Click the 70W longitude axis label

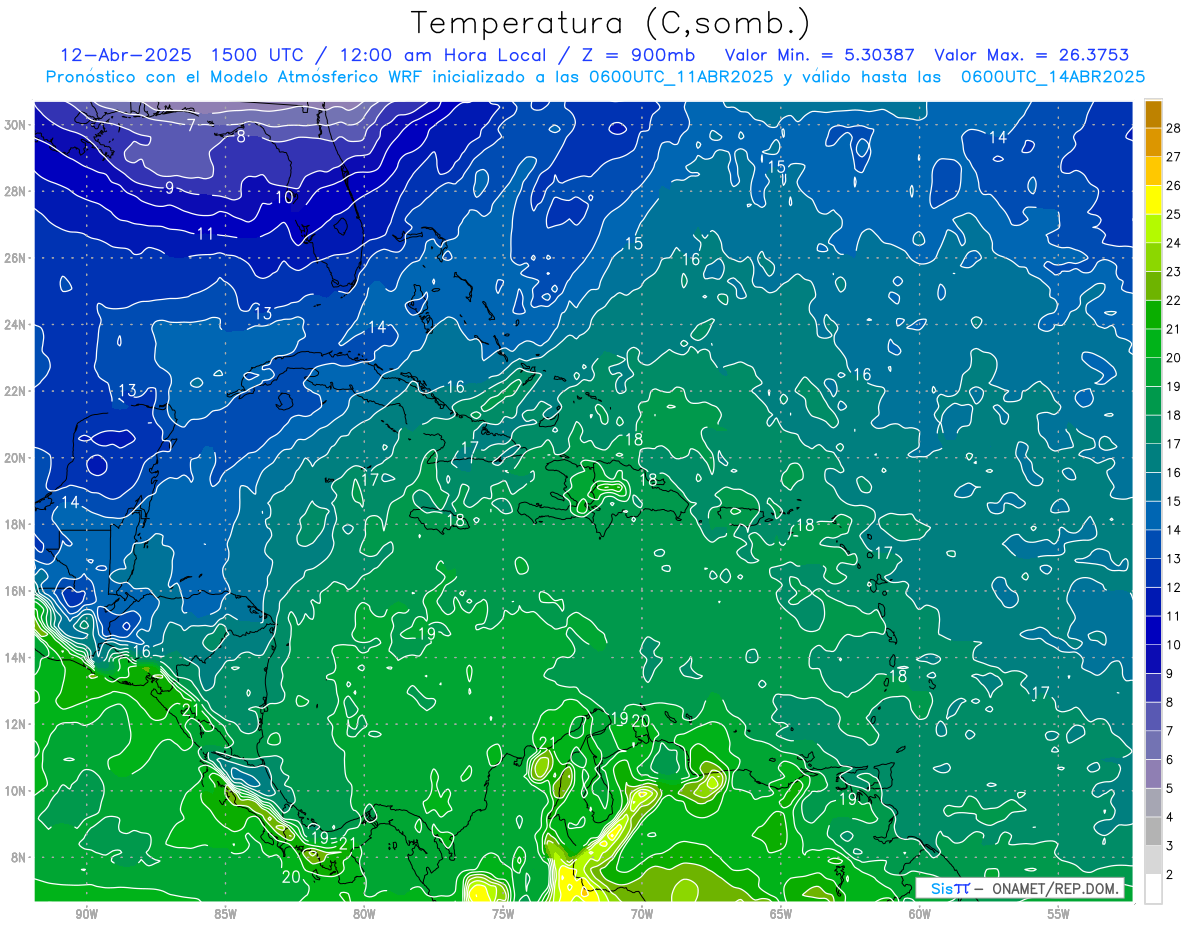click(x=642, y=914)
